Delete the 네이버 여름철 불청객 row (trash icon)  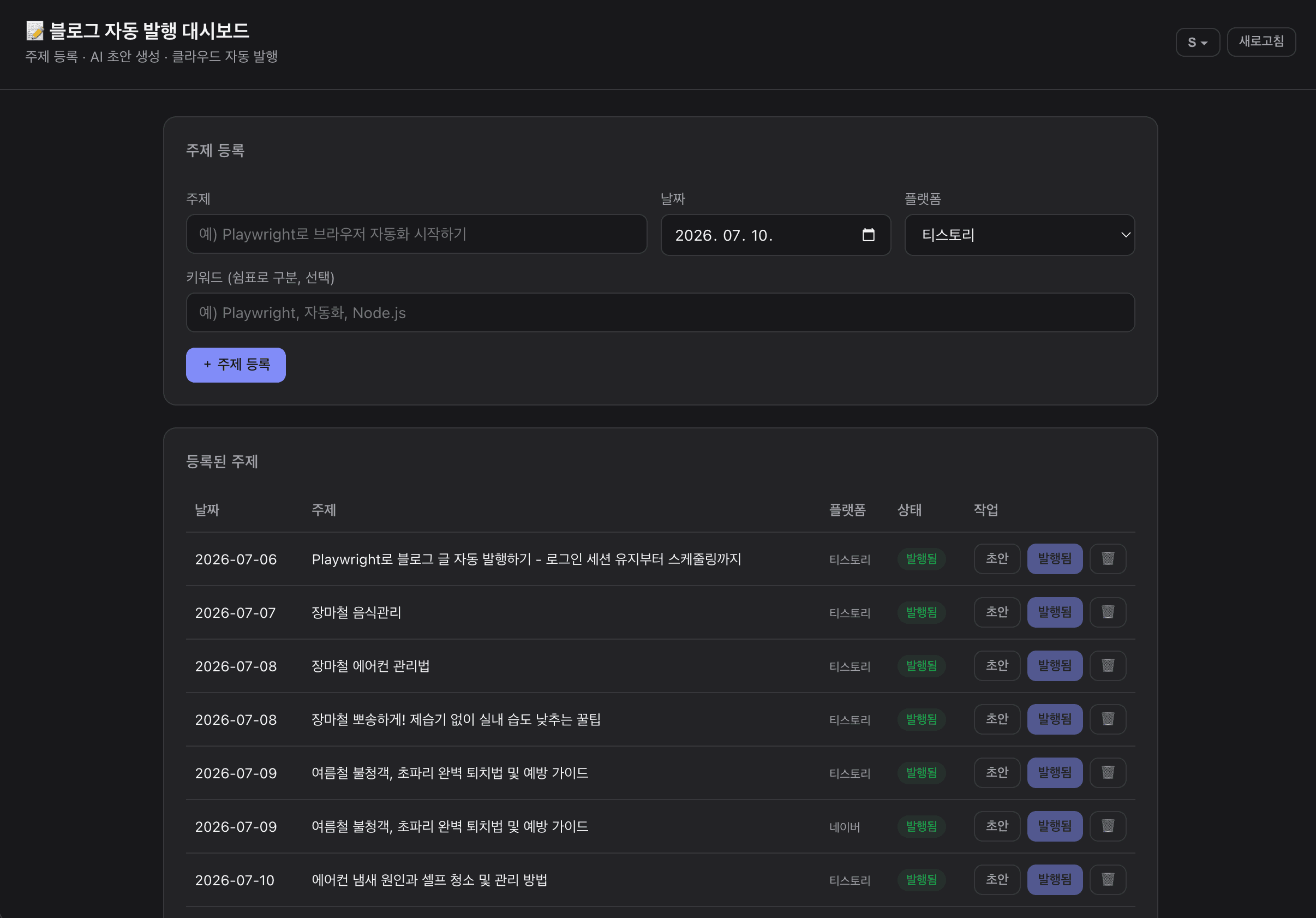(x=1108, y=826)
